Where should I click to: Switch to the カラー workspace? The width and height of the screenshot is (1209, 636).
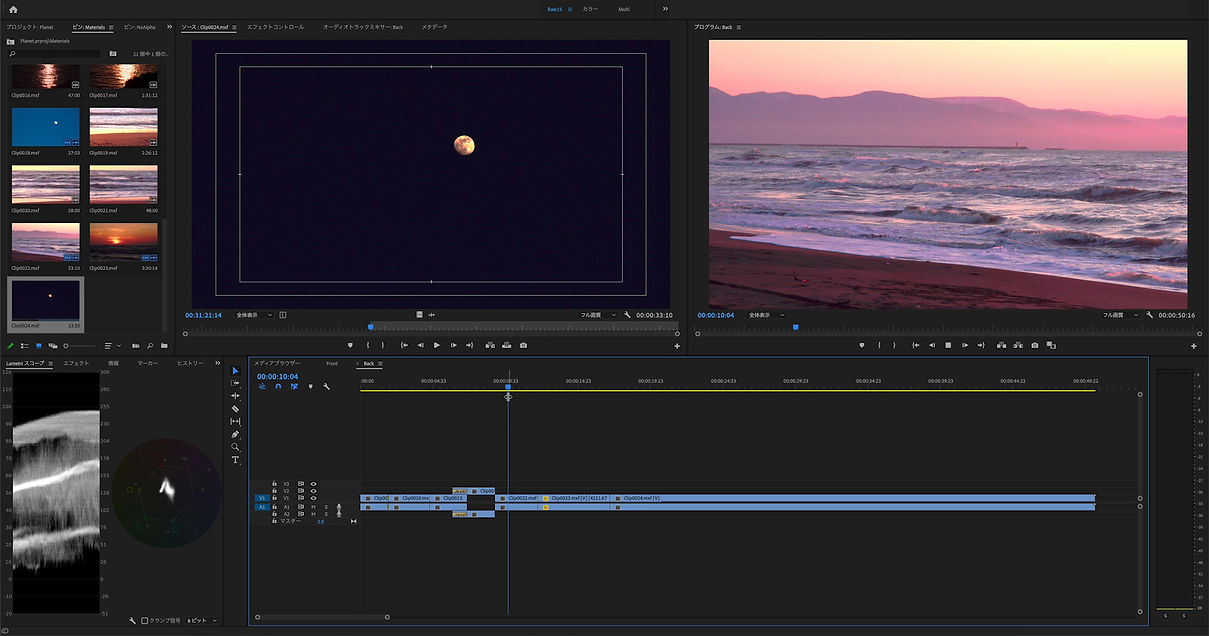(x=590, y=9)
